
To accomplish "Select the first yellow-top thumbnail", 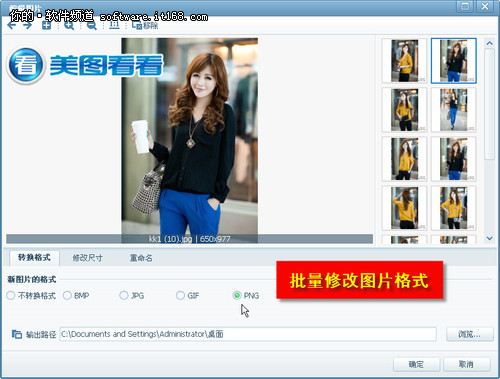I will click(404, 61).
